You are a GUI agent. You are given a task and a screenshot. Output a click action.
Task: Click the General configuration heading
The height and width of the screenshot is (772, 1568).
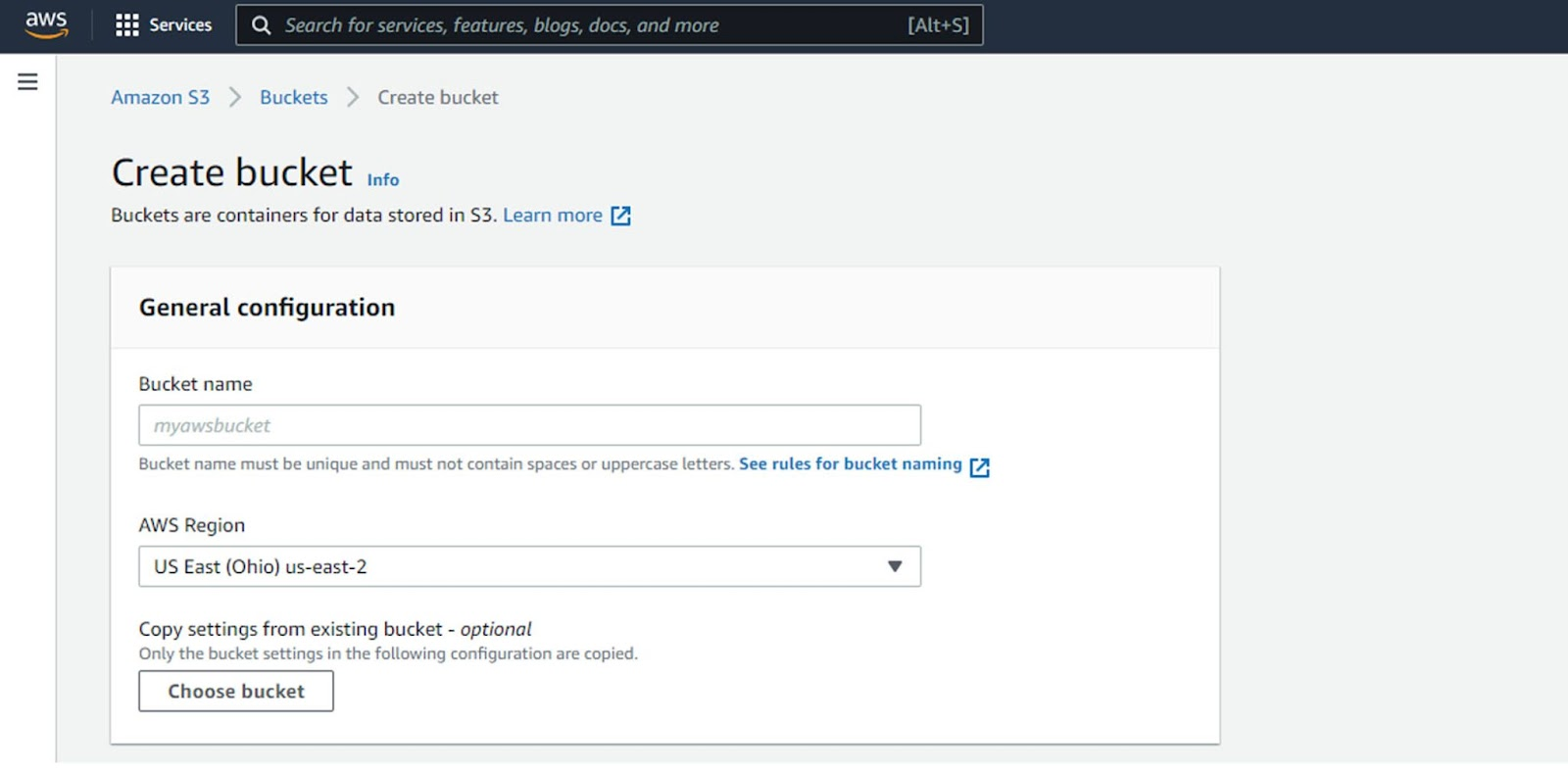267,308
